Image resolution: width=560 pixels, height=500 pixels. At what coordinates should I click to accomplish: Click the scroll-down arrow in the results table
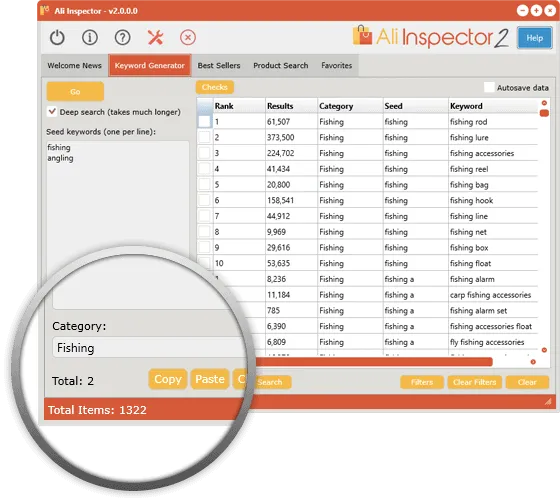544,350
